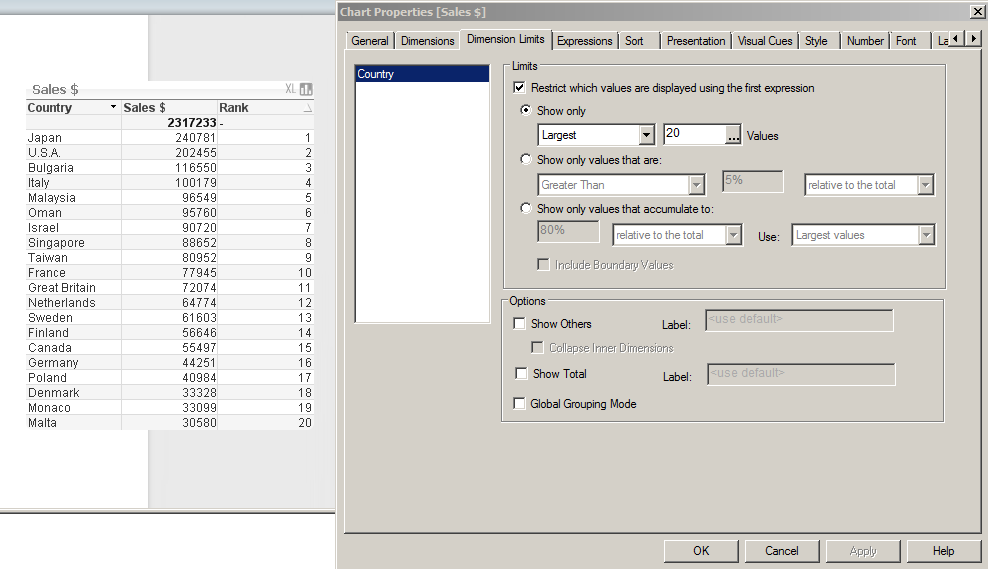Select Israel in the Country column
The width and height of the screenshot is (988, 569).
tap(73, 227)
